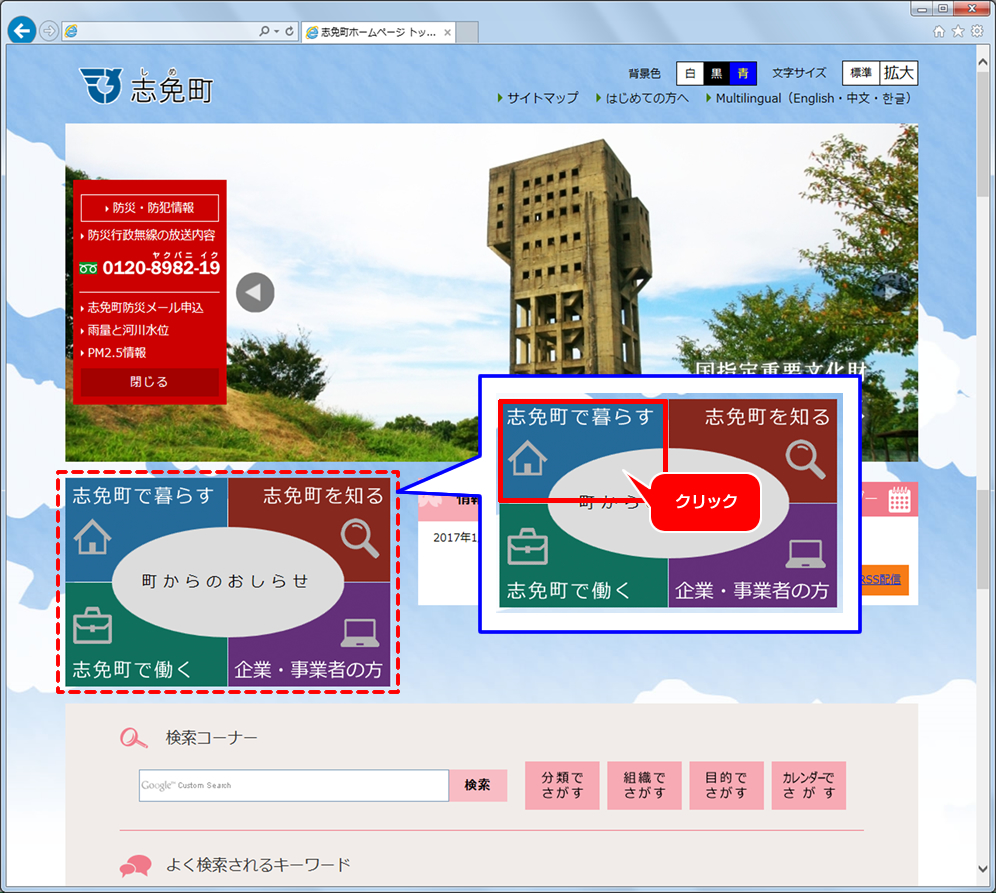The image size is (996, 893).
Task: Click the 志免町で暮らす tile title
Action: (142, 495)
